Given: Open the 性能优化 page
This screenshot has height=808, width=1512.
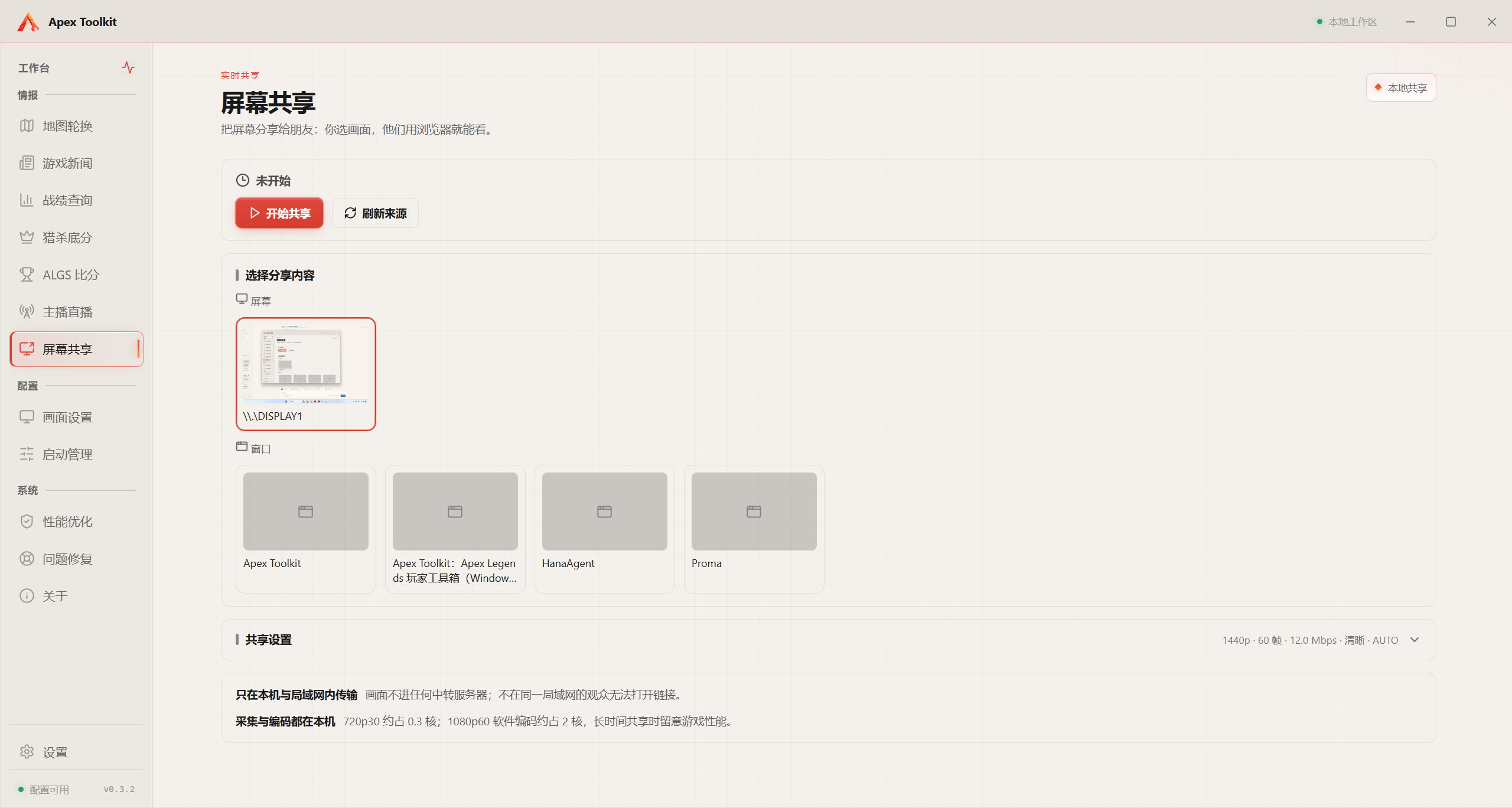Looking at the screenshot, I should tap(77, 522).
